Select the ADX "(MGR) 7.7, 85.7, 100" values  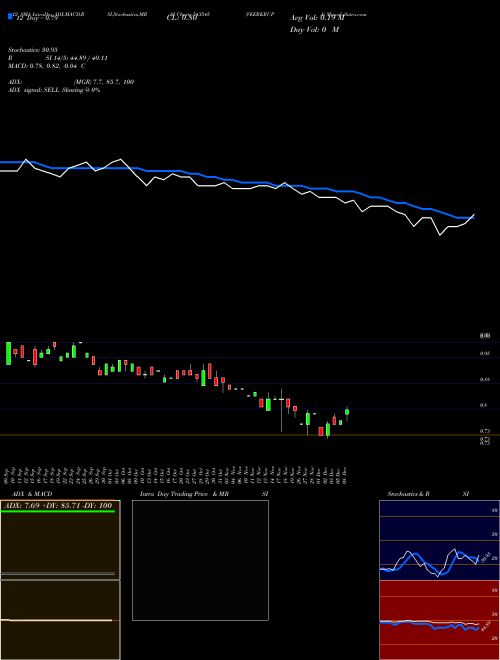(x=104, y=82)
